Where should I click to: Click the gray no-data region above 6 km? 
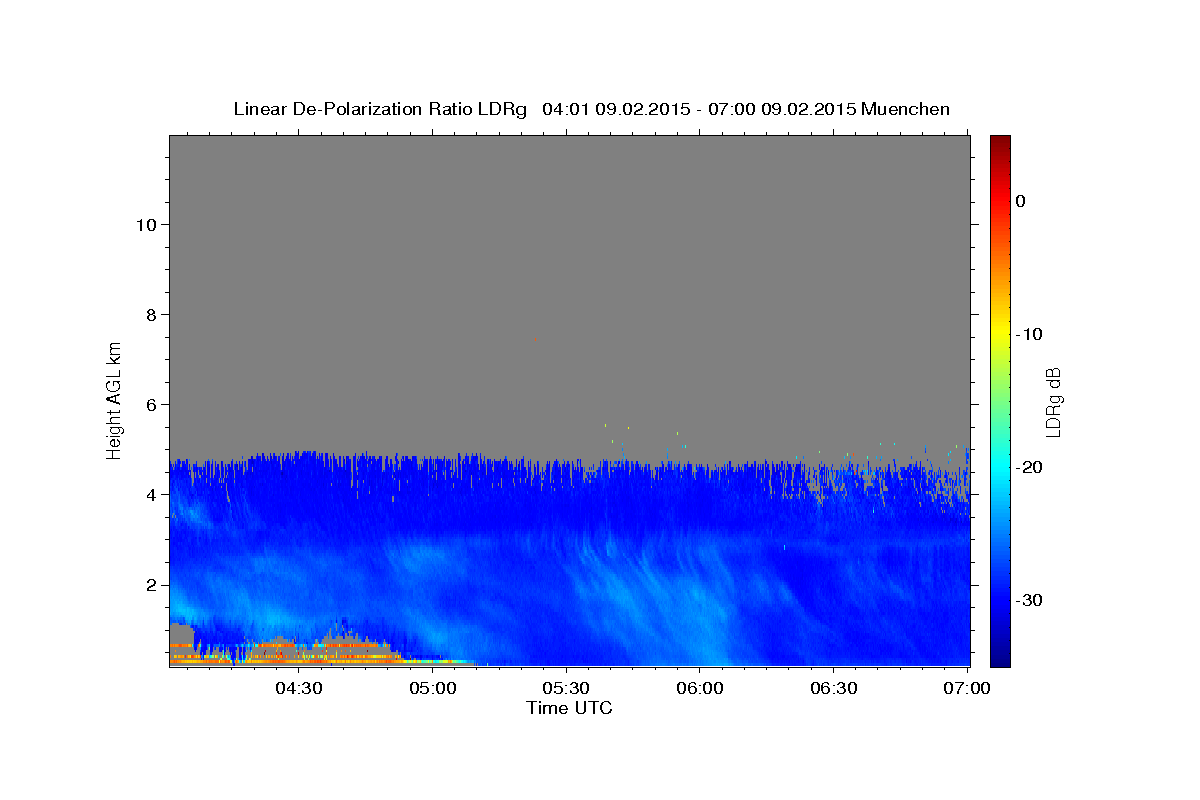pyautogui.click(x=569, y=270)
